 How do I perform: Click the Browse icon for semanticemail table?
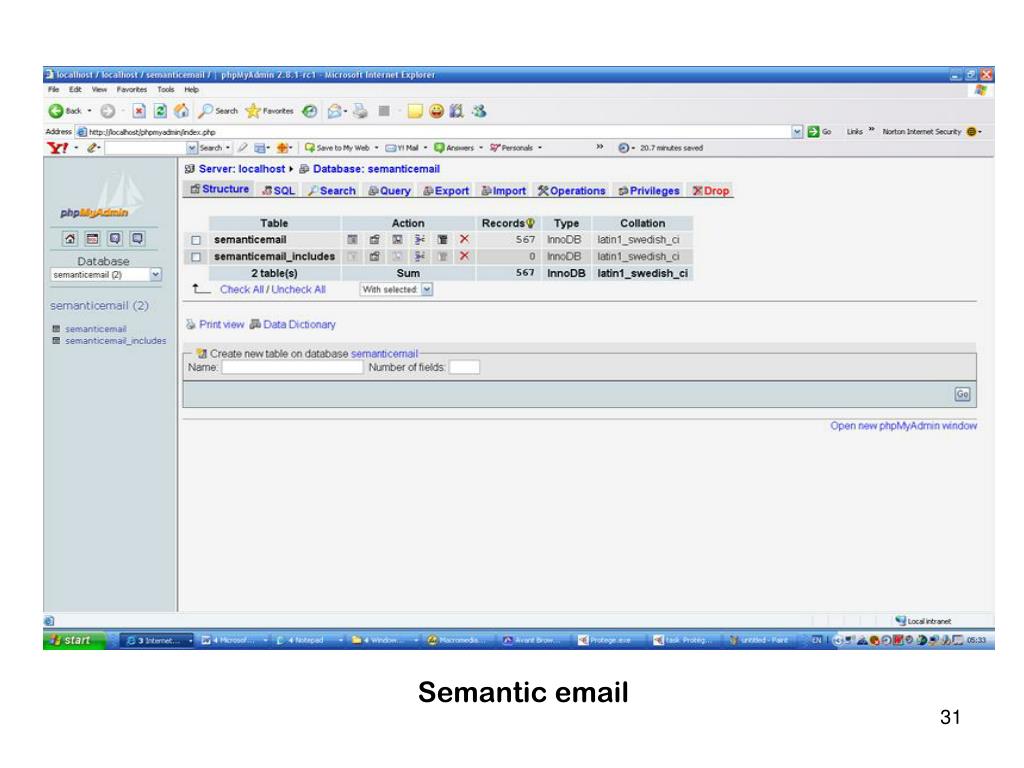point(353,240)
